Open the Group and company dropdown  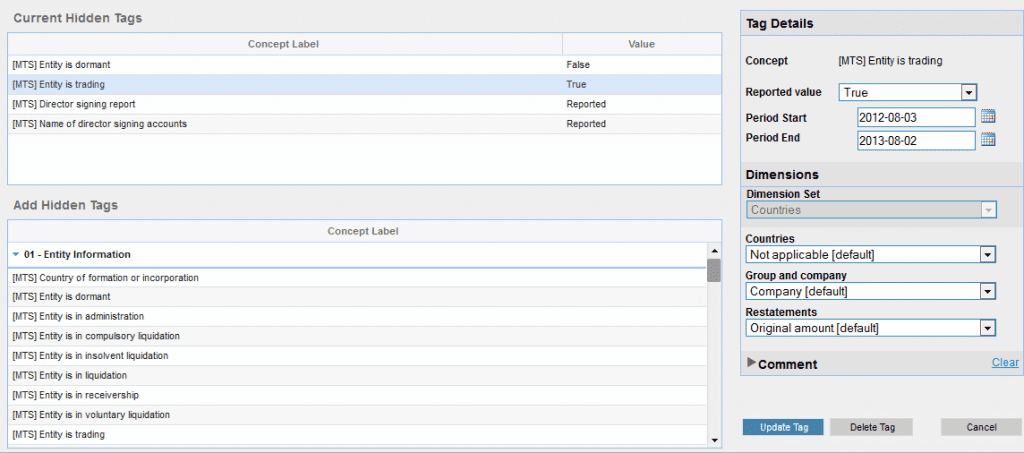pos(987,291)
